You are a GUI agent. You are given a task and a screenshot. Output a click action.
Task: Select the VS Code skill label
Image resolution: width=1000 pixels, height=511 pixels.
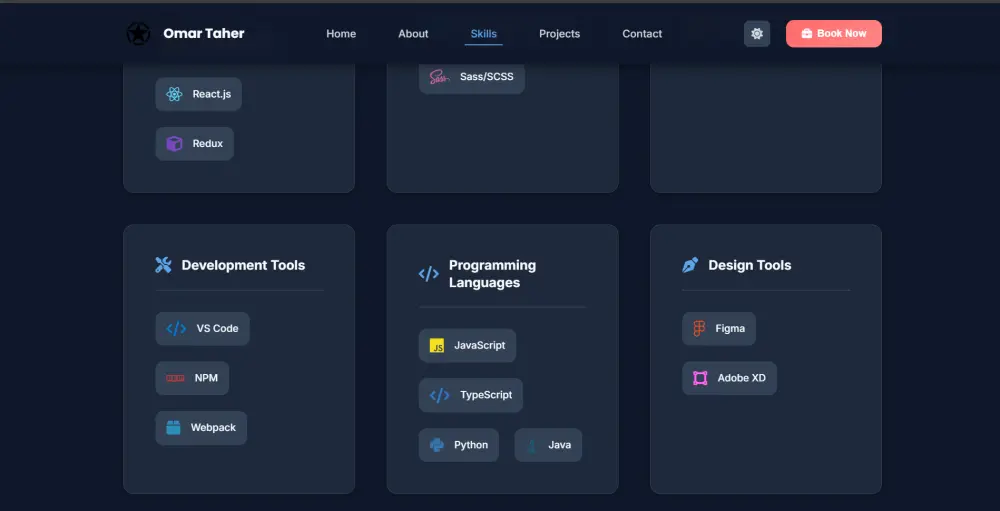click(217, 329)
